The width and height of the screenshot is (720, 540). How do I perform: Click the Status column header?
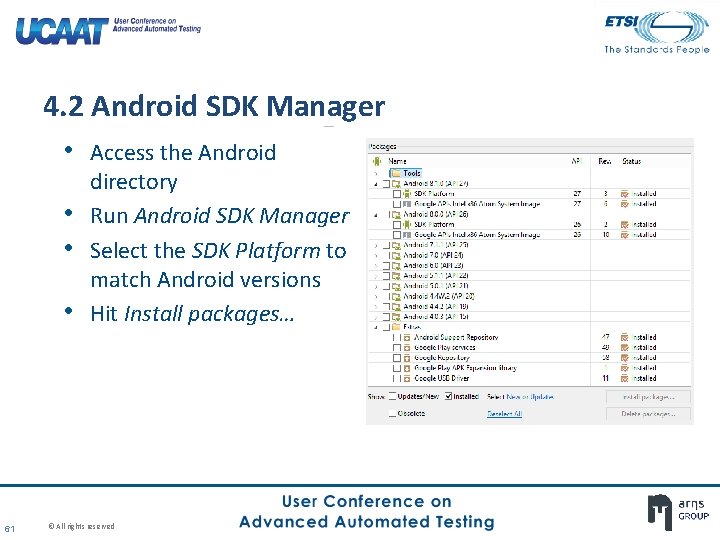(x=631, y=161)
